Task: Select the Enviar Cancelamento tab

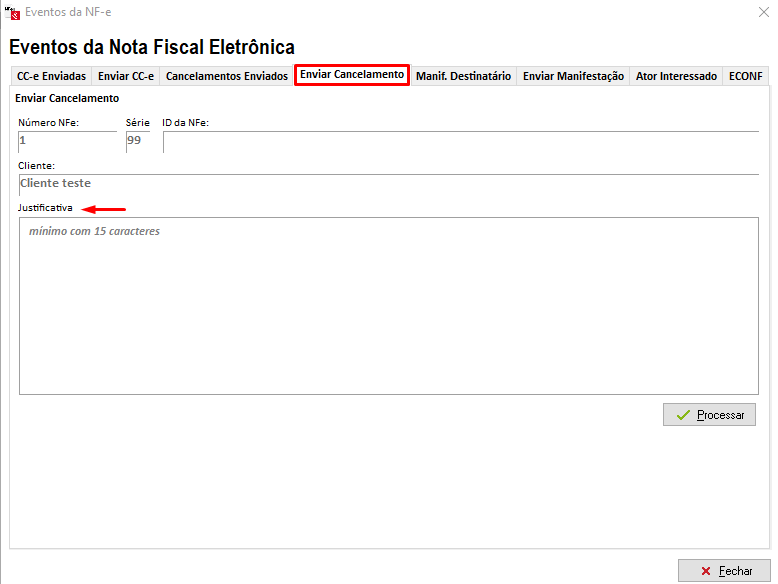Action: (352, 75)
